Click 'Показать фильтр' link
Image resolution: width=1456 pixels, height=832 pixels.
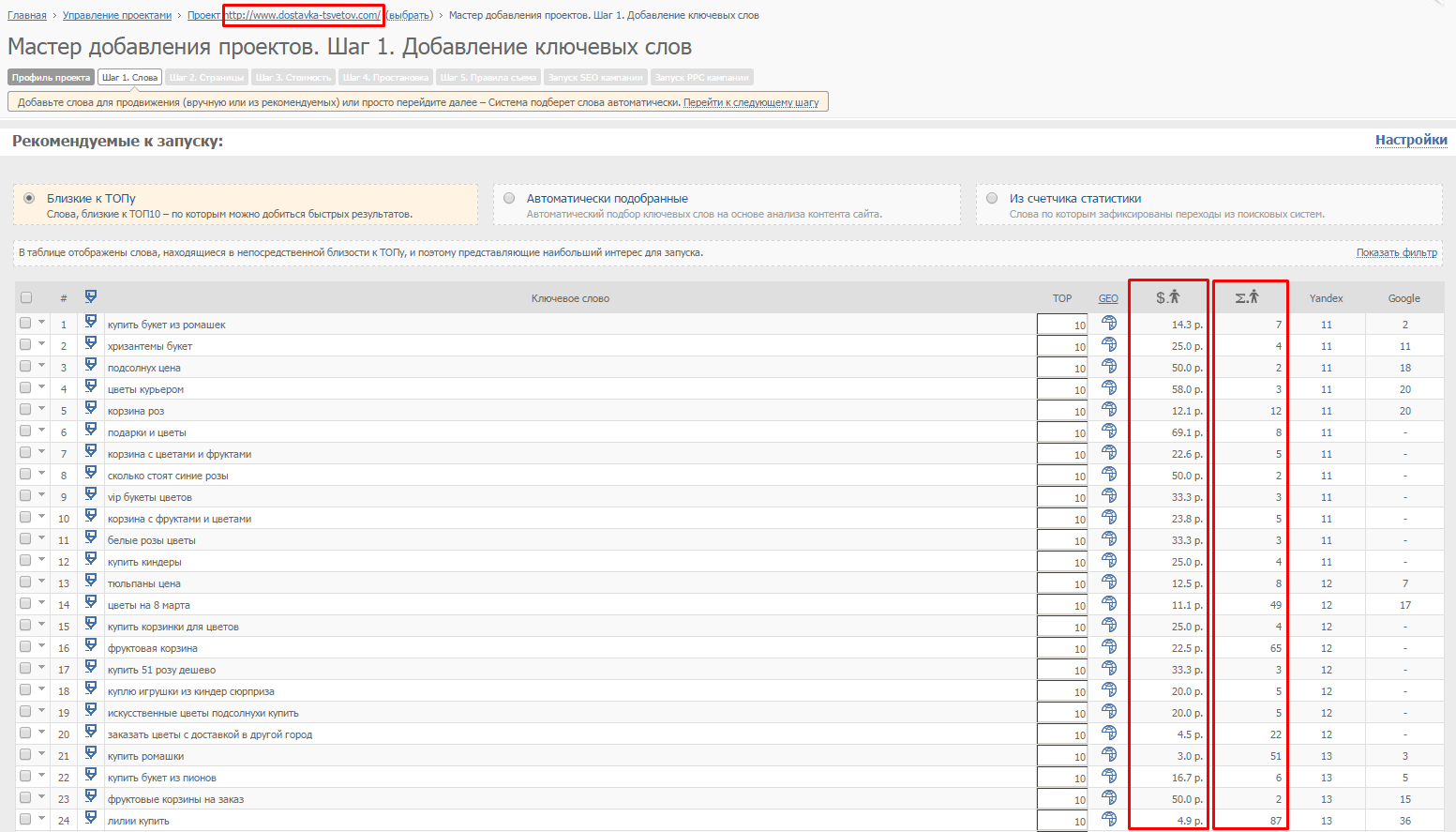[x=1397, y=252]
